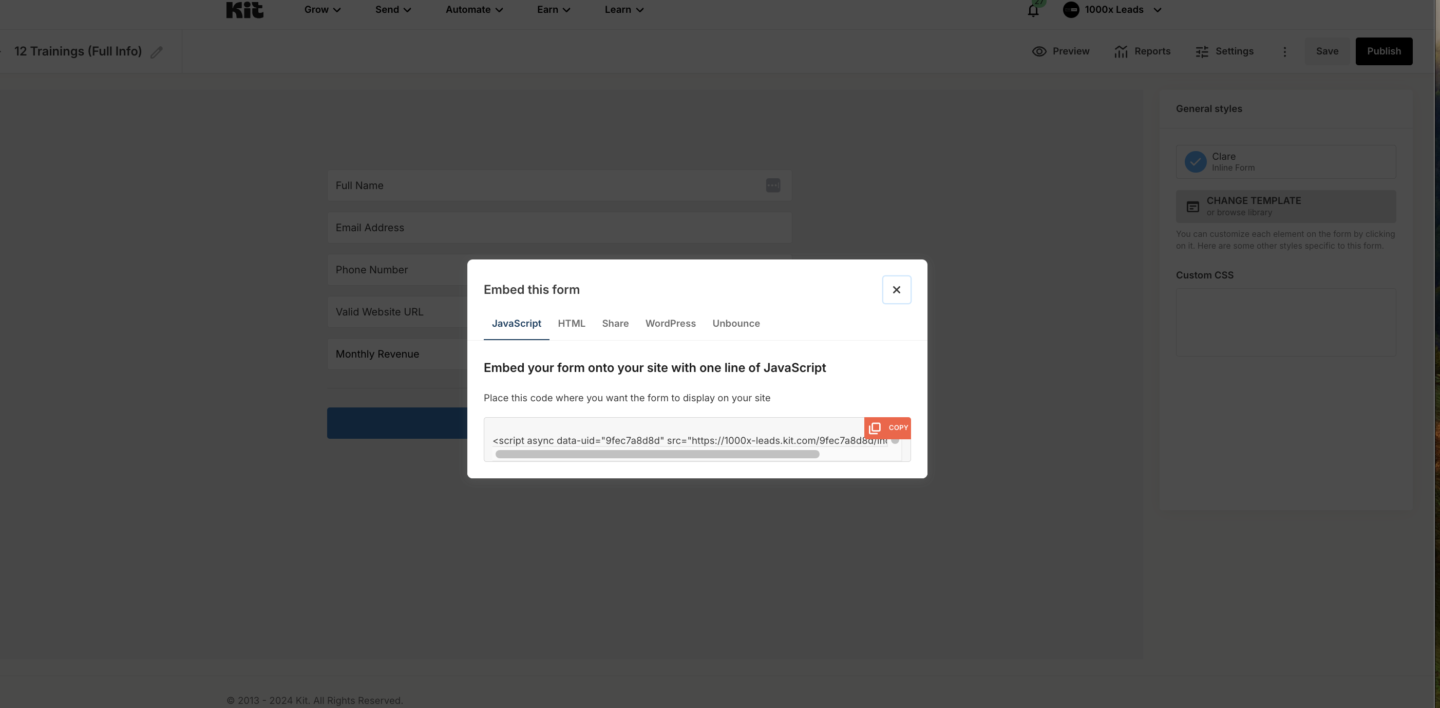The width and height of the screenshot is (1440, 708).
Task: Switch to the Share tab
Action: coord(615,324)
